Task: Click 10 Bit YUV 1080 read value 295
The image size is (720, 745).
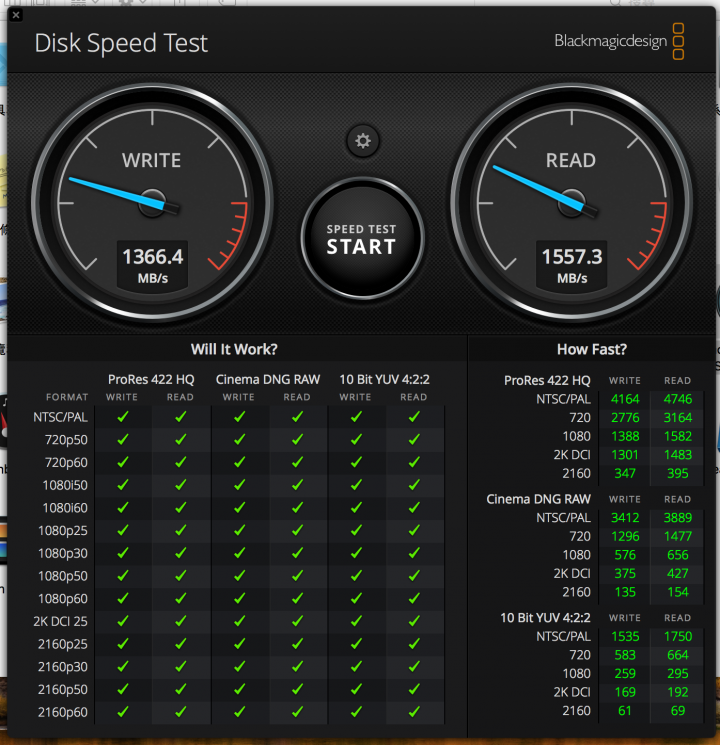Action: coord(678,674)
